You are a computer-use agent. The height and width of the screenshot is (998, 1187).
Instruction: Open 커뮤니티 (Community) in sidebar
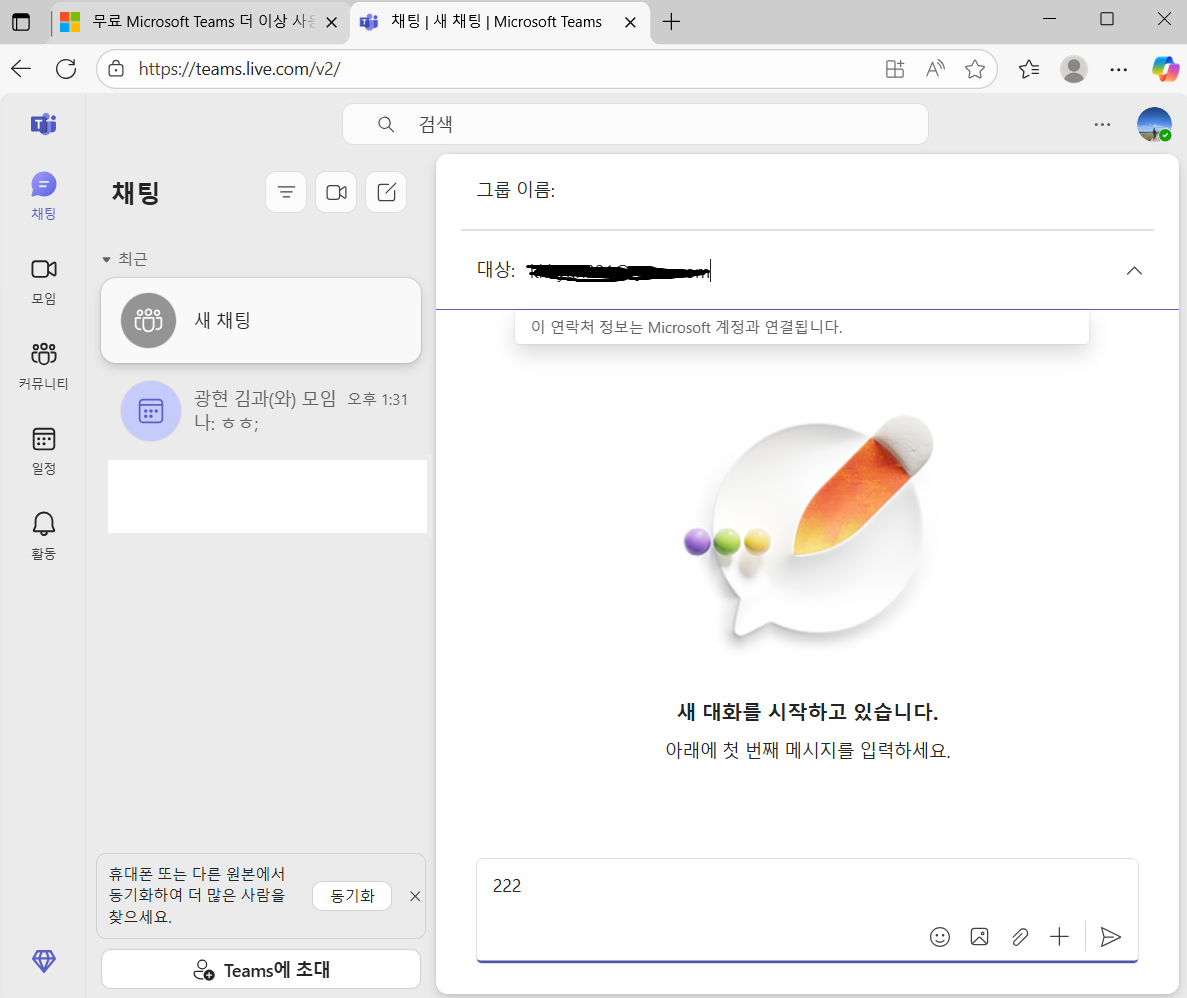(43, 366)
